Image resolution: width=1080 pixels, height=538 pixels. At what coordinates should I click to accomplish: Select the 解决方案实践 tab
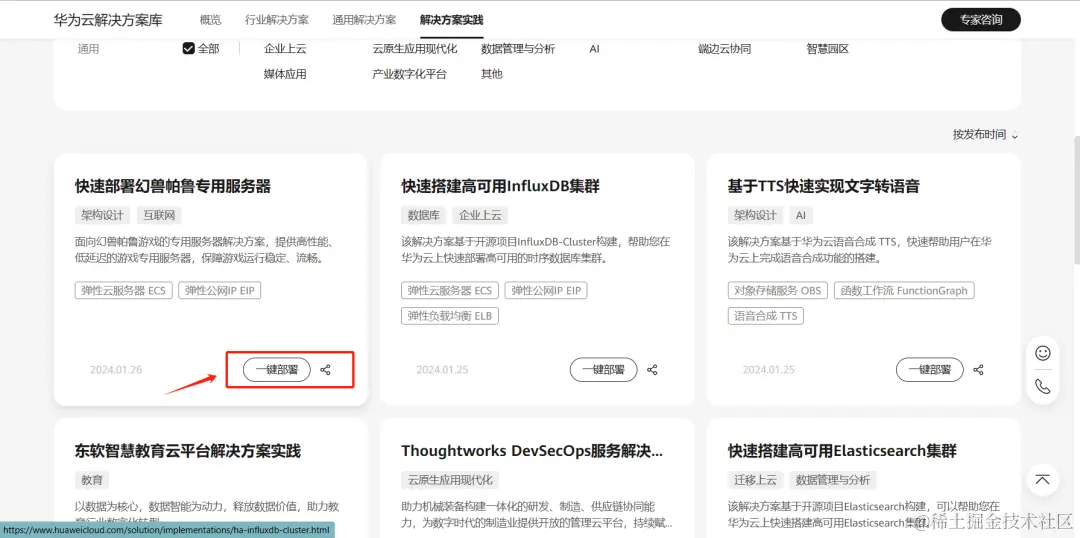452,20
